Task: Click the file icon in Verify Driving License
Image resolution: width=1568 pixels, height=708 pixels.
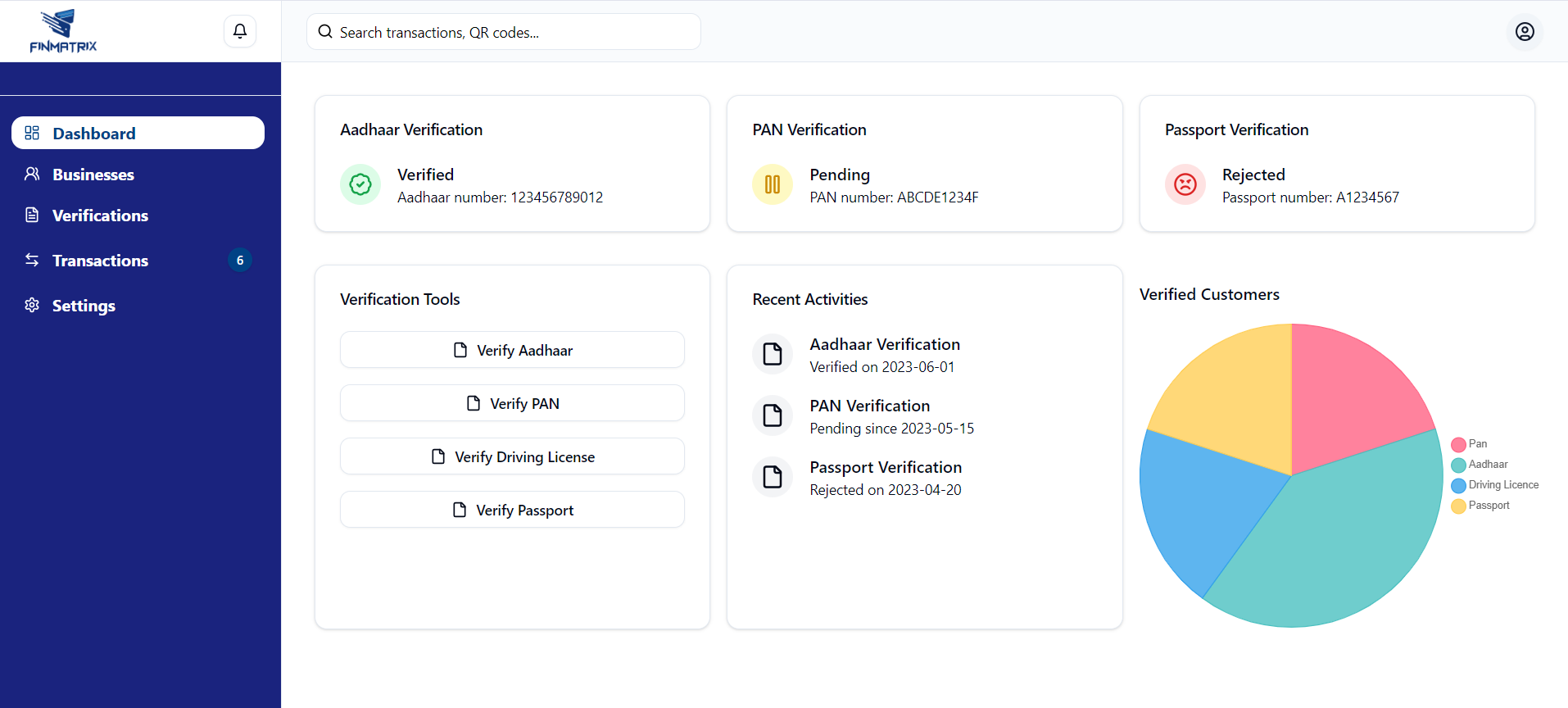Action: [438, 456]
